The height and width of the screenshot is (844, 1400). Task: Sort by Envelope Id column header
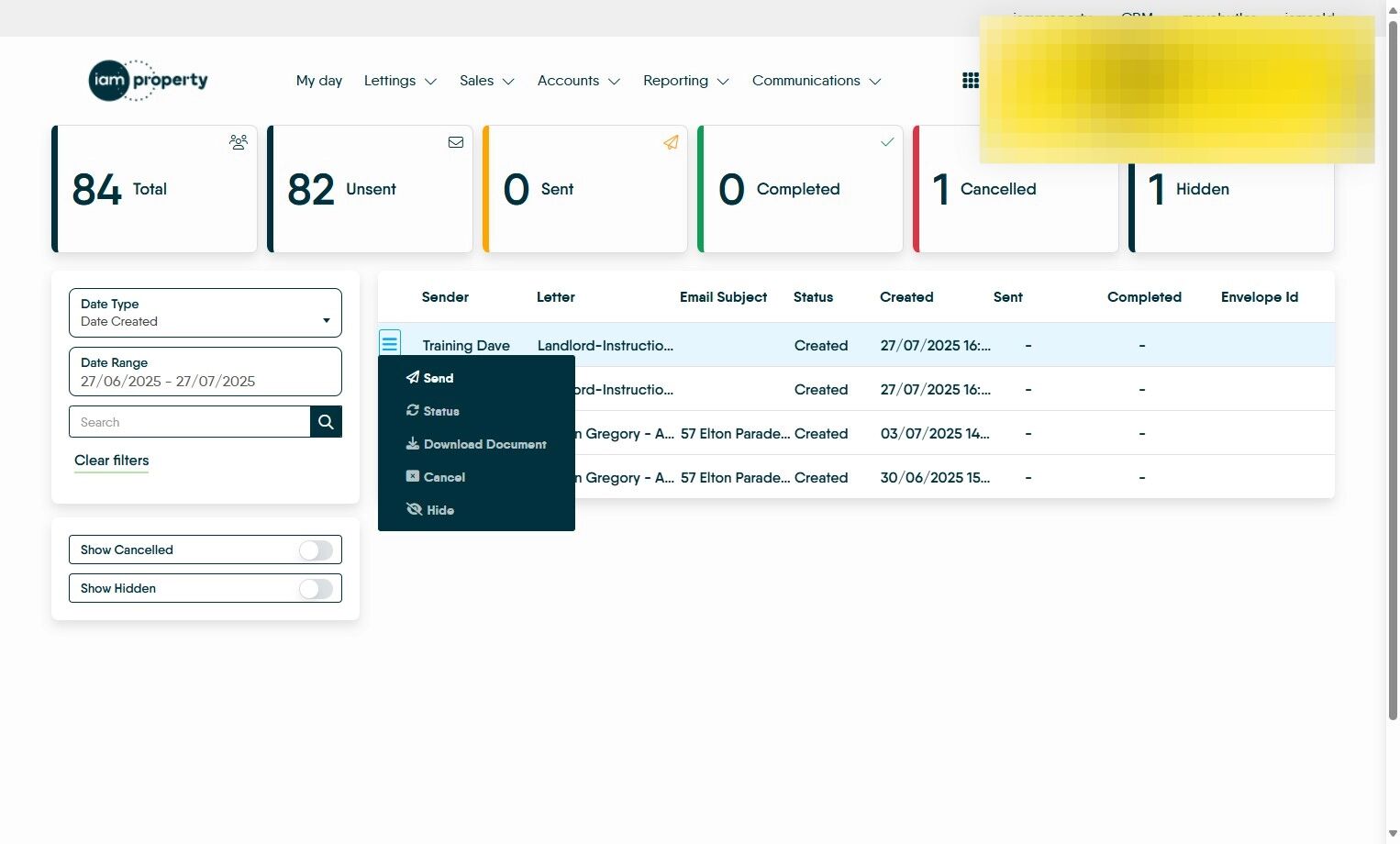pyautogui.click(x=1260, y=297)
